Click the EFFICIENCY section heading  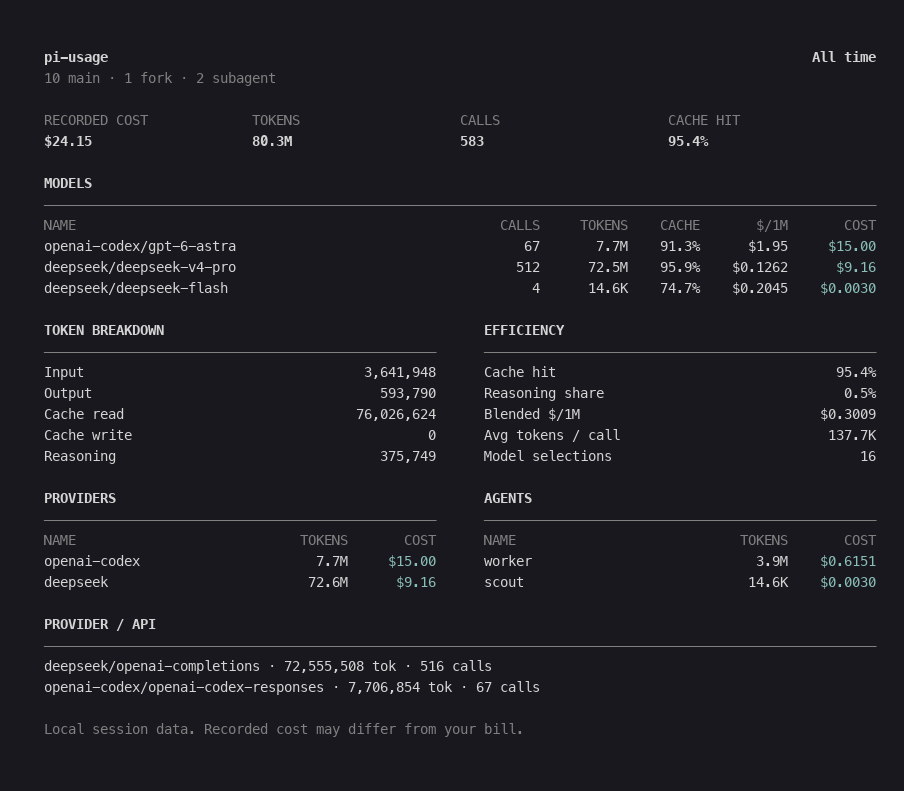524,330
